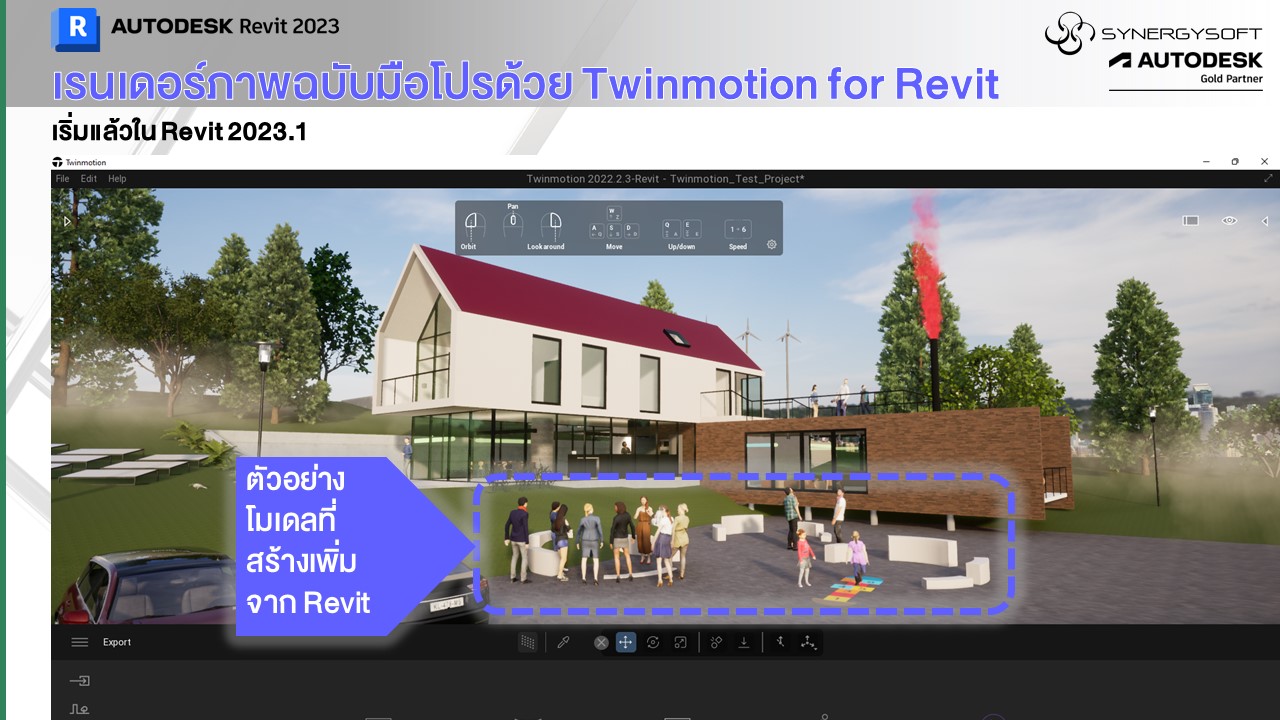Pick a material with the eyedropper tool
The width and height of the screenshot is (1280, 720).
tap(563, 642)
